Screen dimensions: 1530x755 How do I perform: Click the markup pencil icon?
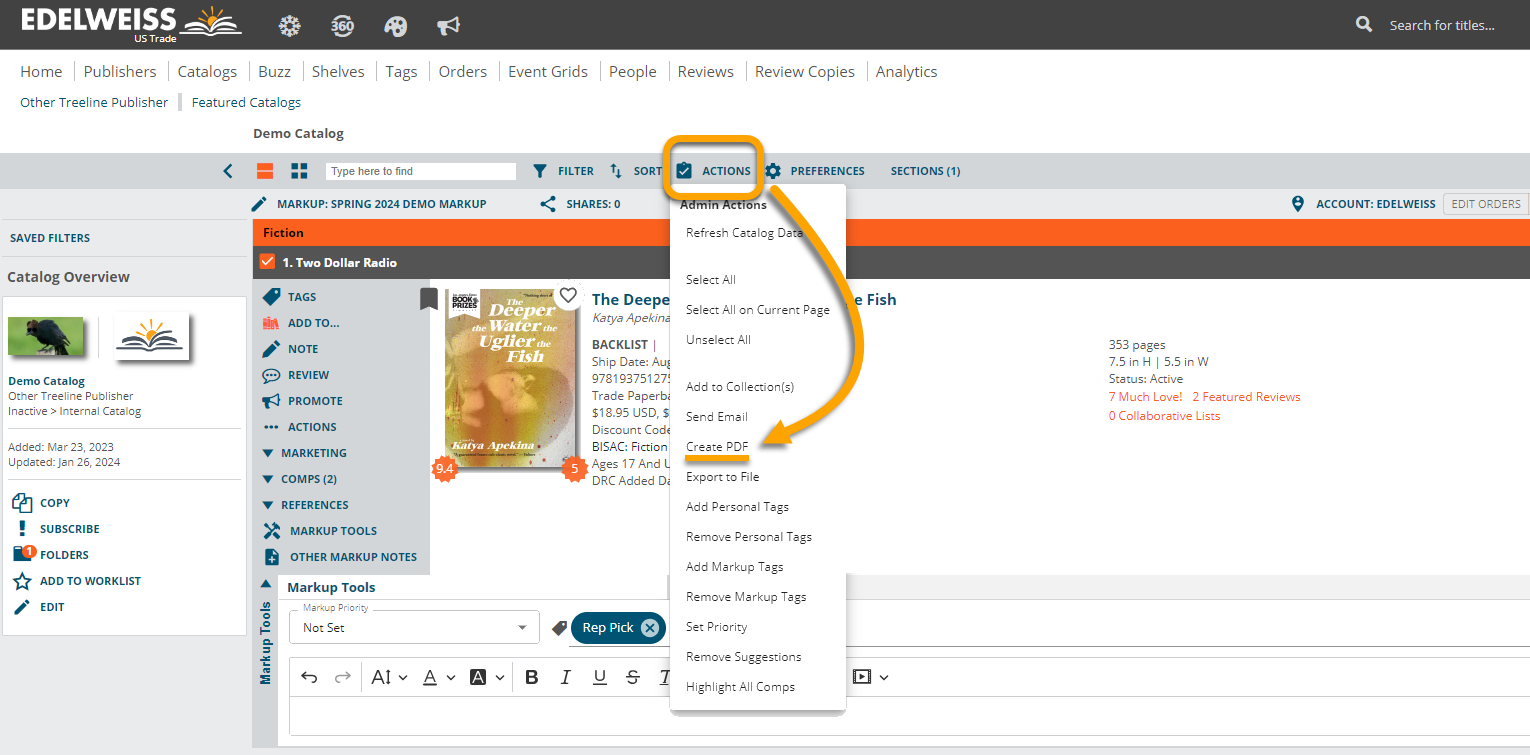coord(259,204)
